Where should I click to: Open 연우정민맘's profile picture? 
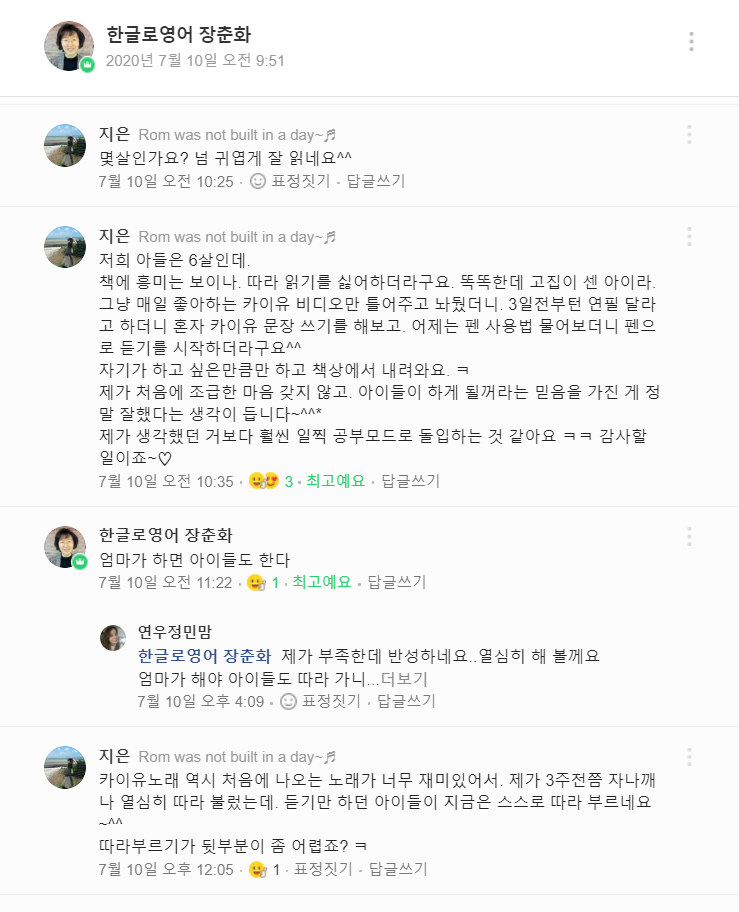[113, 637]
